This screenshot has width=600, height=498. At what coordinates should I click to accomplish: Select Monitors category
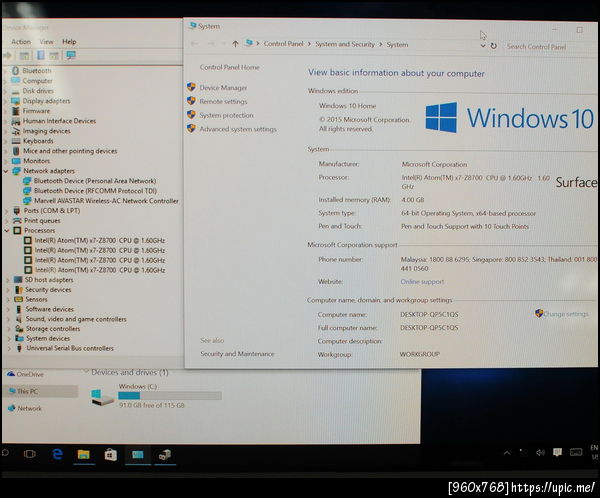click(36, 161)
